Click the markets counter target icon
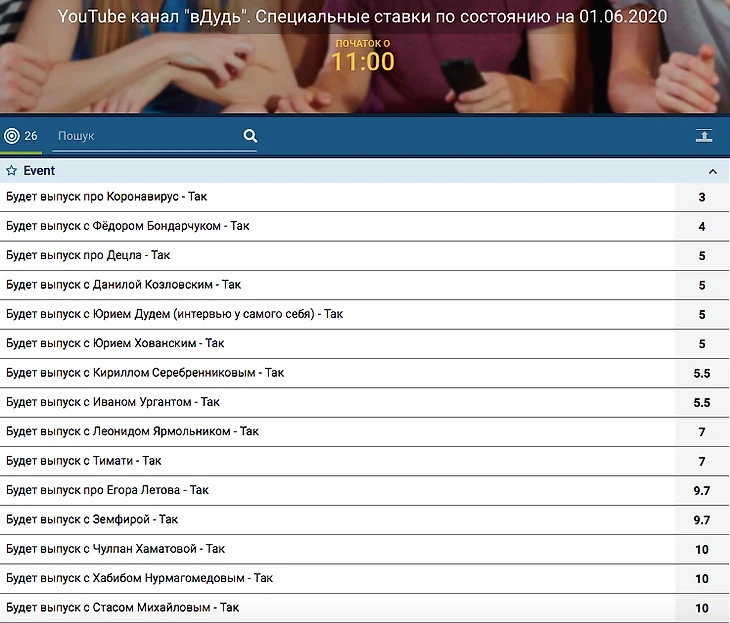Screen dimensions: 730x623 12,136
